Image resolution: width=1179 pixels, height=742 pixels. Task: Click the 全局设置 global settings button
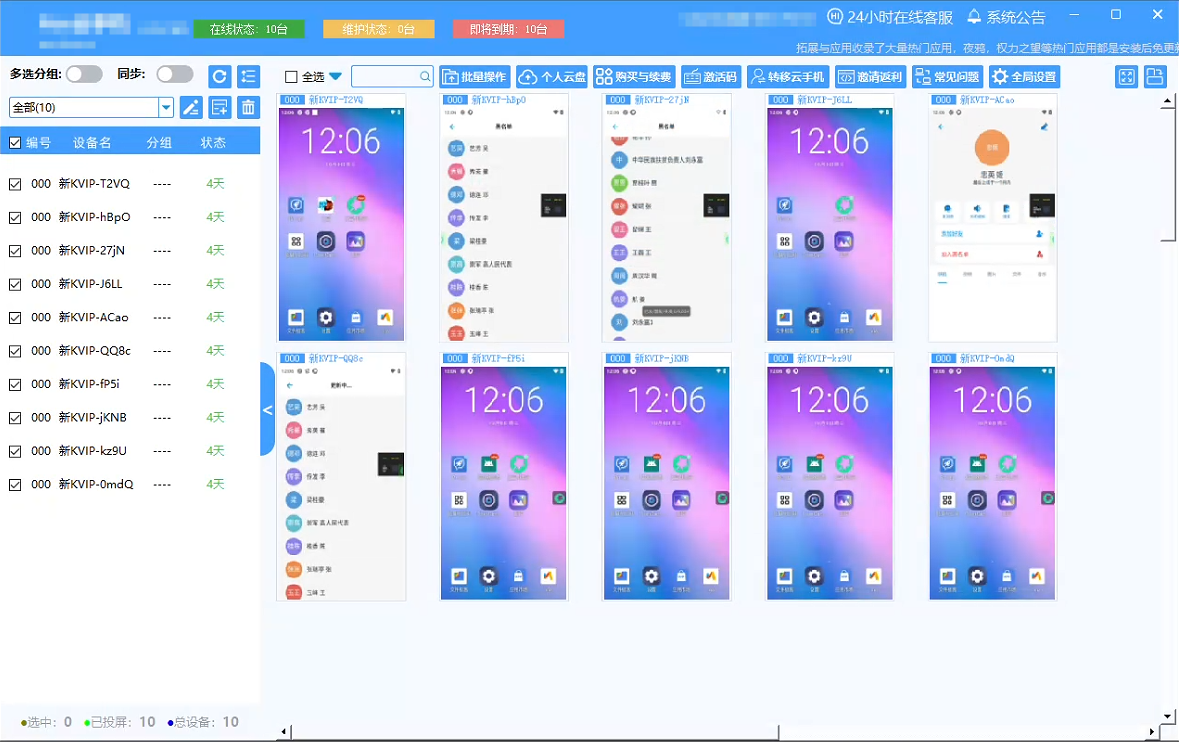pyautogui.click(x=1023, y=77)
